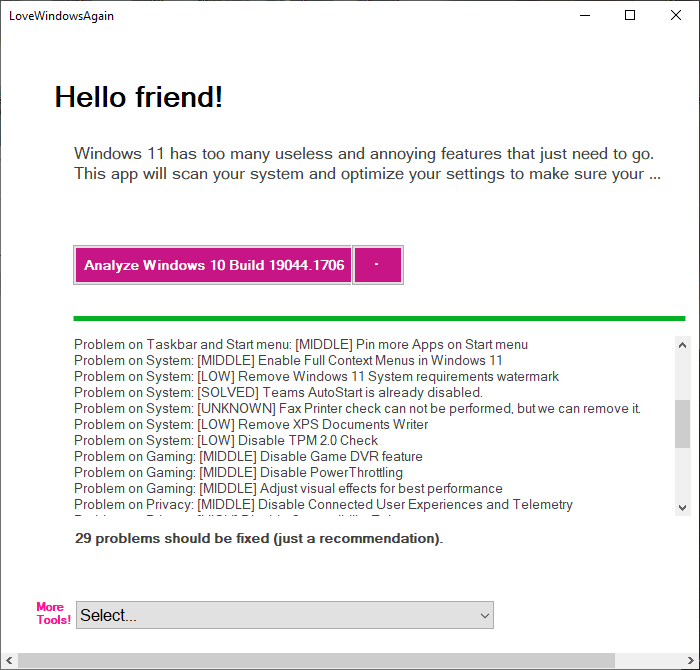Select 'Remove Windows 11 System requirements watermark' entry
The height and width of the screenshot is (670, 700).
click(x=316, y=377)
